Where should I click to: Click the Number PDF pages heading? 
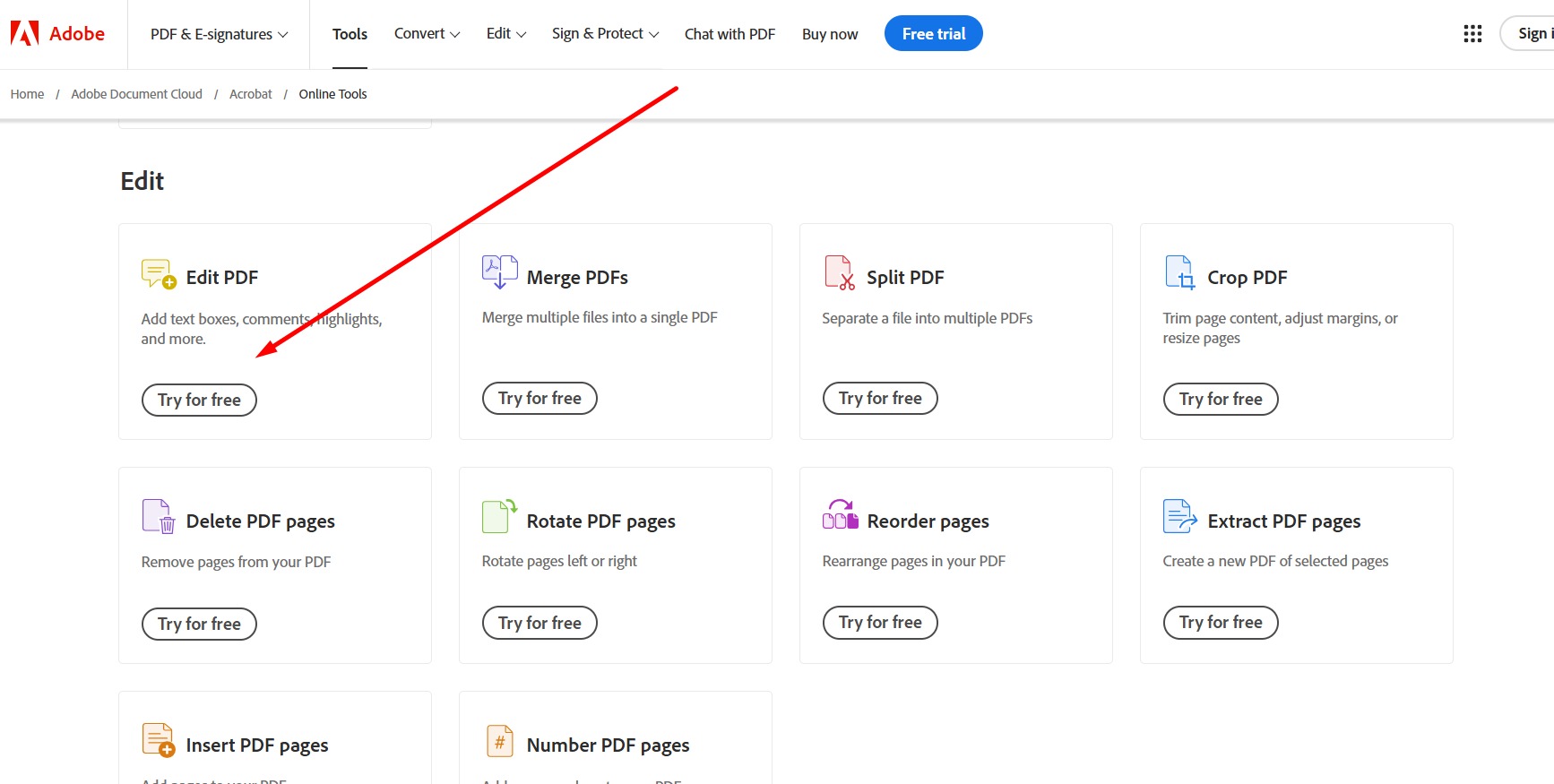click(608, 745)
